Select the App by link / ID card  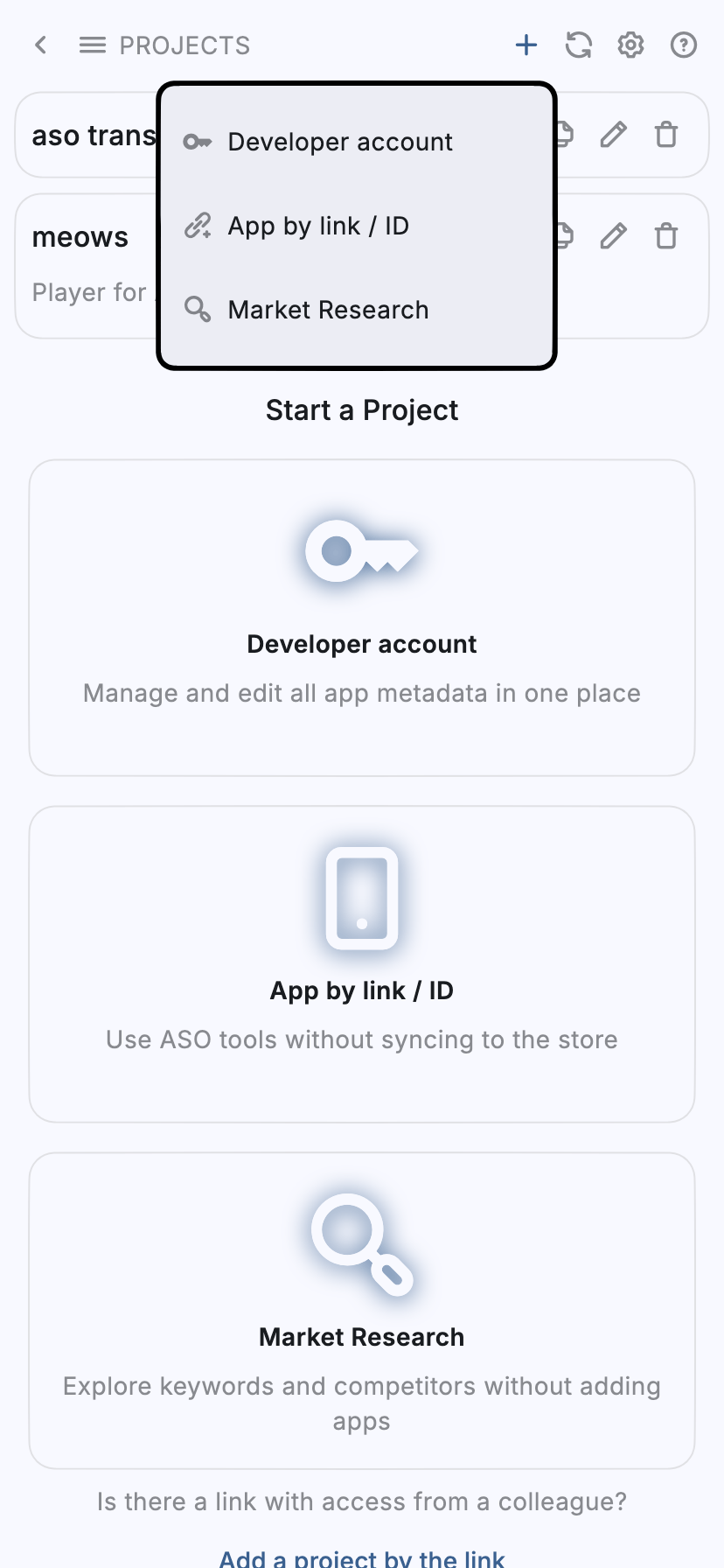(x=361, y=962)
